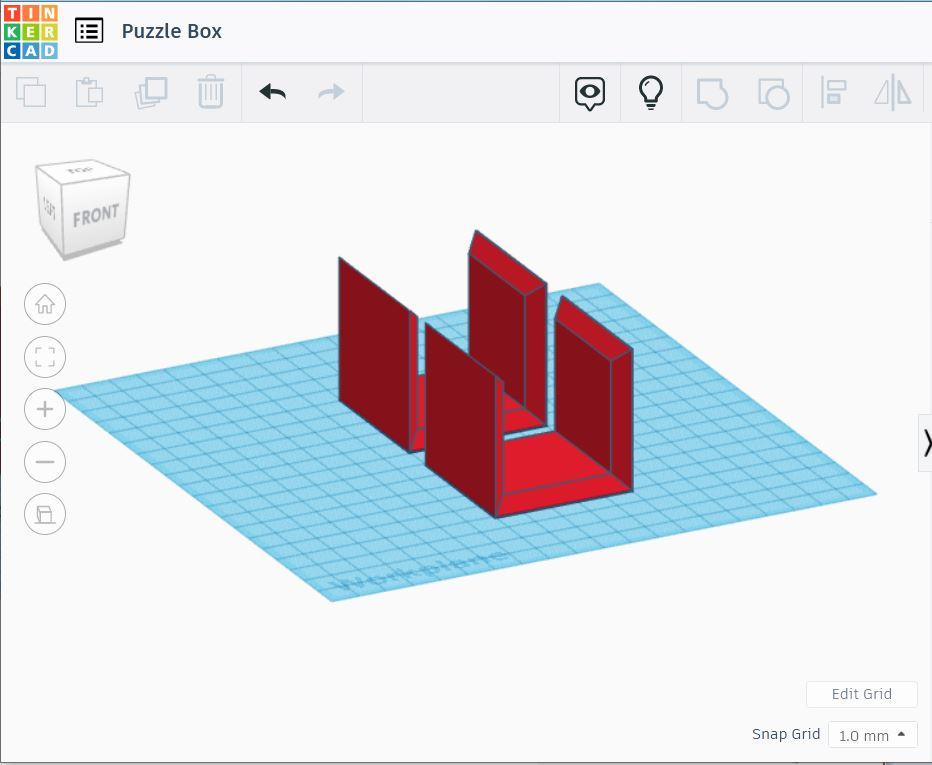Undo the last action
Screen dimensions: 932x765
273,92
